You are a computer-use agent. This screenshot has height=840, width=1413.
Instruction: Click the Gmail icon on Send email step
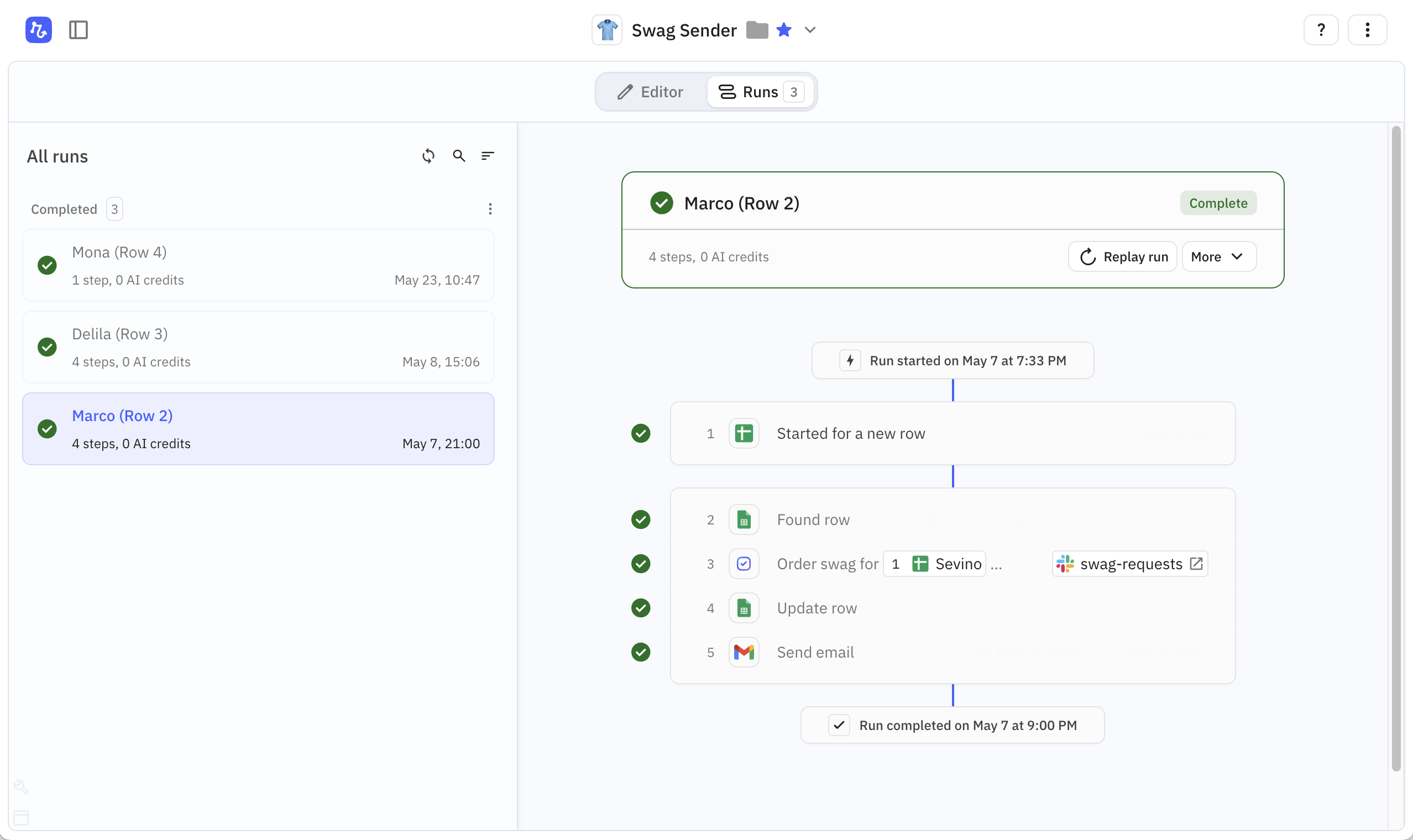coord(744,652)
